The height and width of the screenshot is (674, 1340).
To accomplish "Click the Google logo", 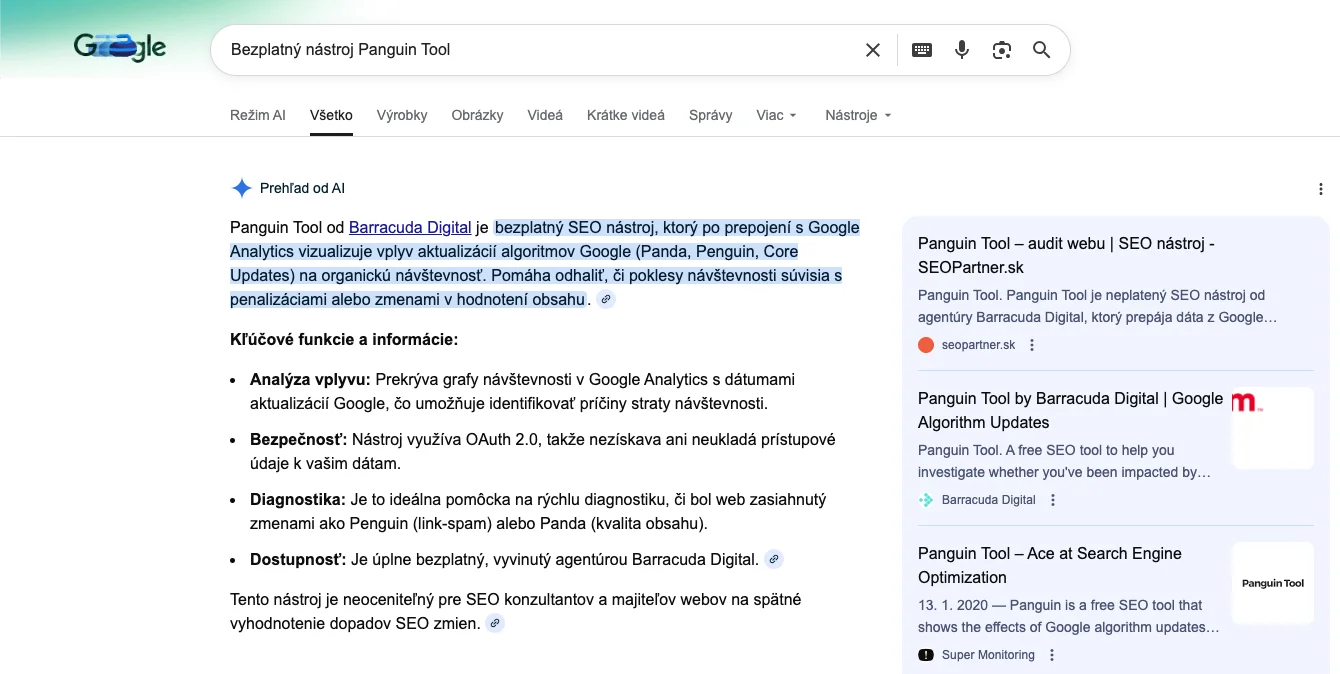I will click(120, 47).
